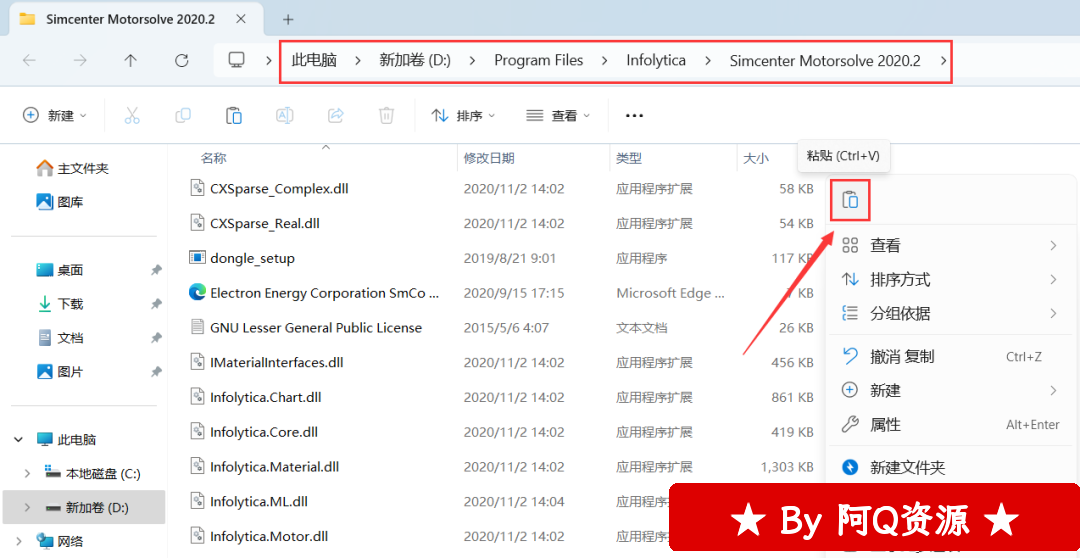1080x558 pixels.
Task: Expand the 网络 tree node
Action: click(x=17, y=541)
